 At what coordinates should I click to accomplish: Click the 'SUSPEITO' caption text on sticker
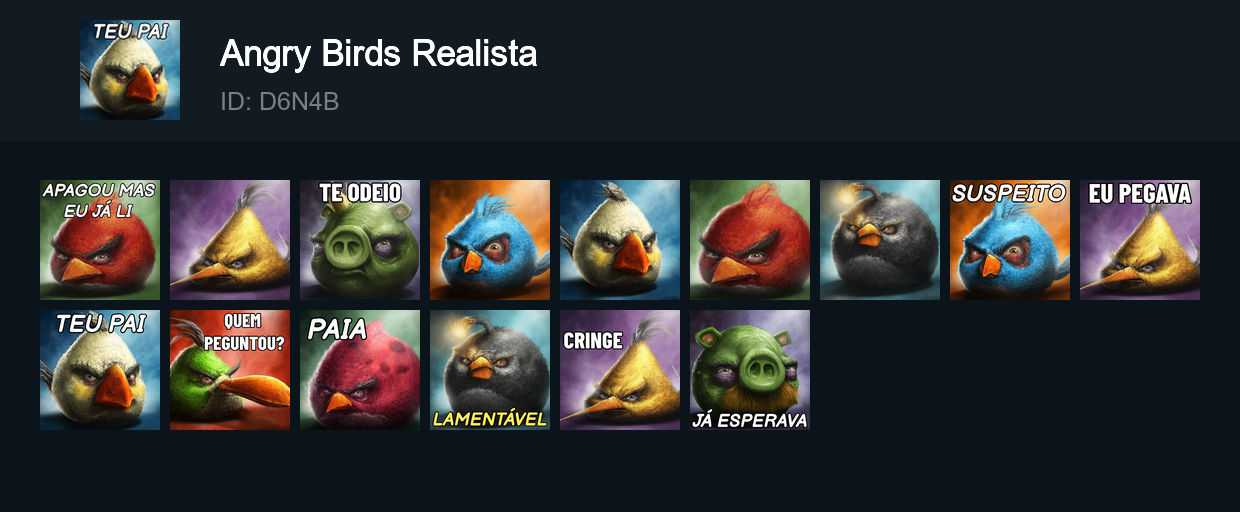(1008, 193)
